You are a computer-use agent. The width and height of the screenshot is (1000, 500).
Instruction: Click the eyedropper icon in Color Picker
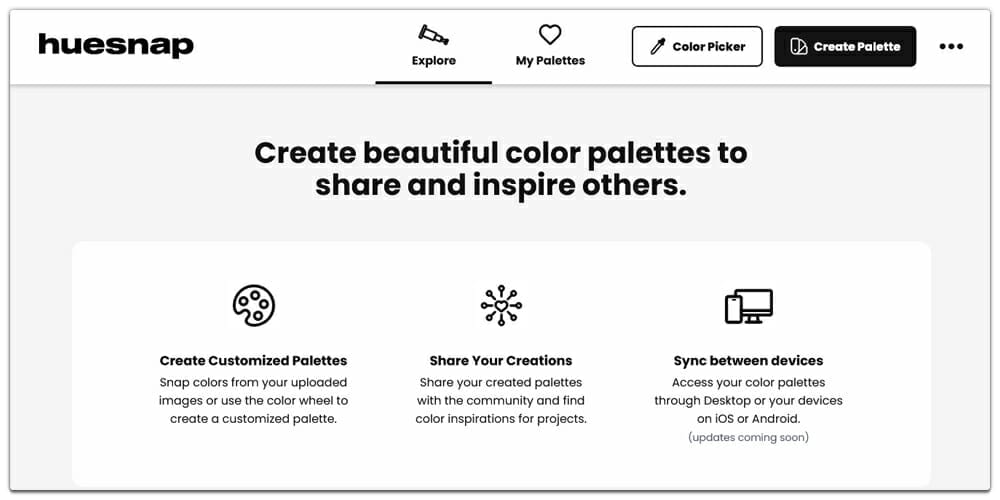click(658, 46)
